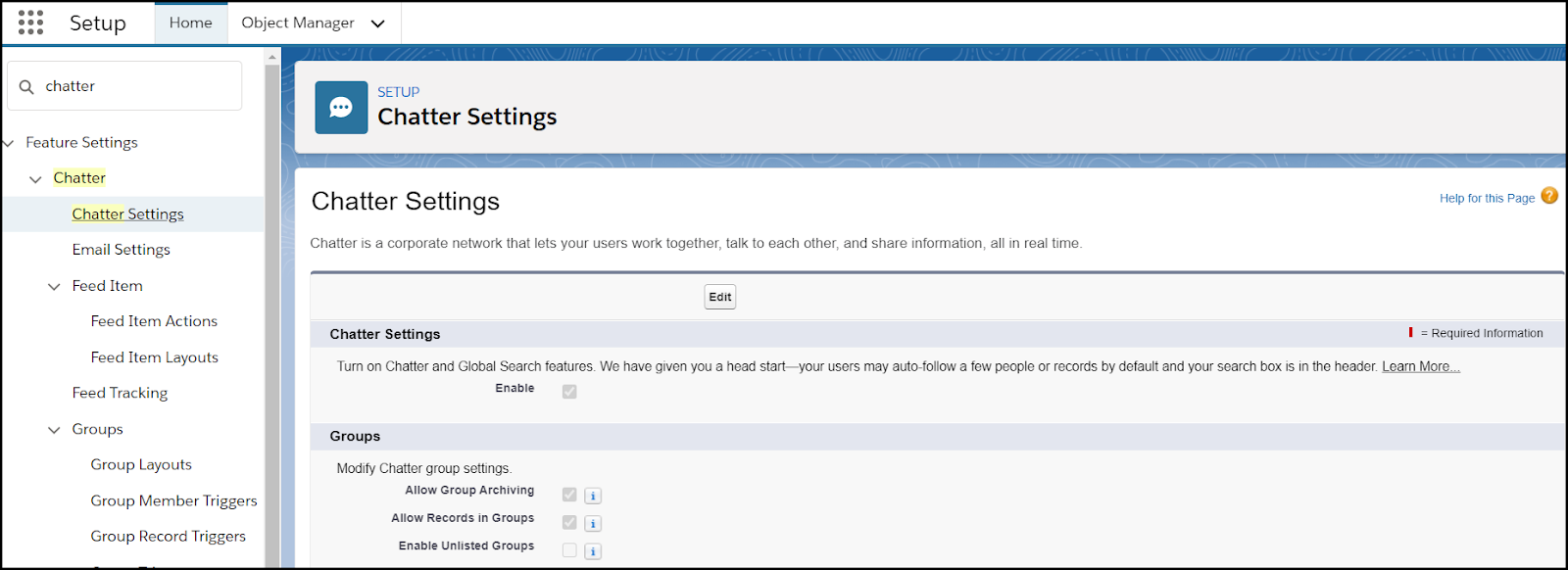
Task: Collapse the Feature Settings tree node
Action: tap(8, 143)
